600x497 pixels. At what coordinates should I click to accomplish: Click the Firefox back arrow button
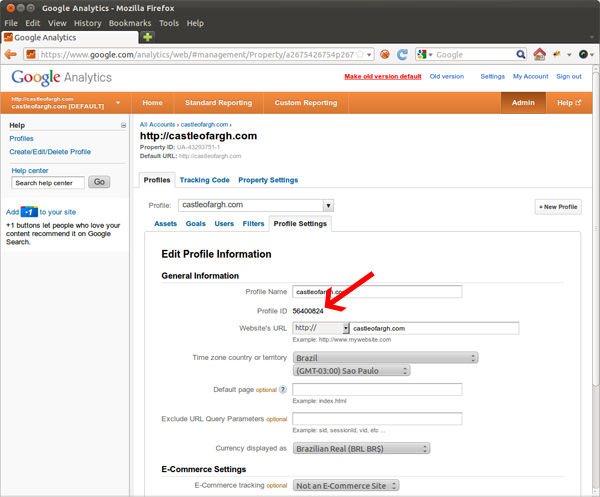coord(11,54)
